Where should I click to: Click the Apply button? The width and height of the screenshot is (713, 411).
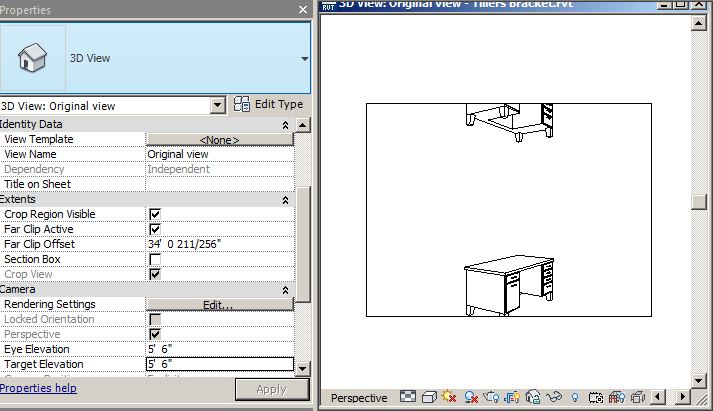click(x=272, y=390)
